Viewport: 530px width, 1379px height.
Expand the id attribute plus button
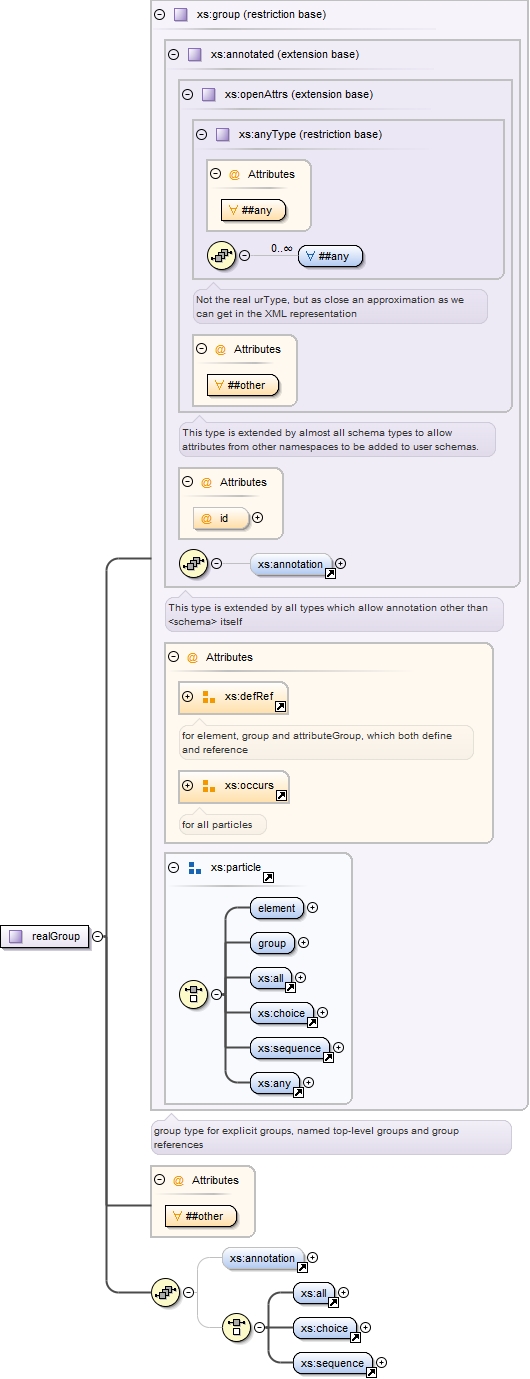pyautogui.click(x=257, y=518)
